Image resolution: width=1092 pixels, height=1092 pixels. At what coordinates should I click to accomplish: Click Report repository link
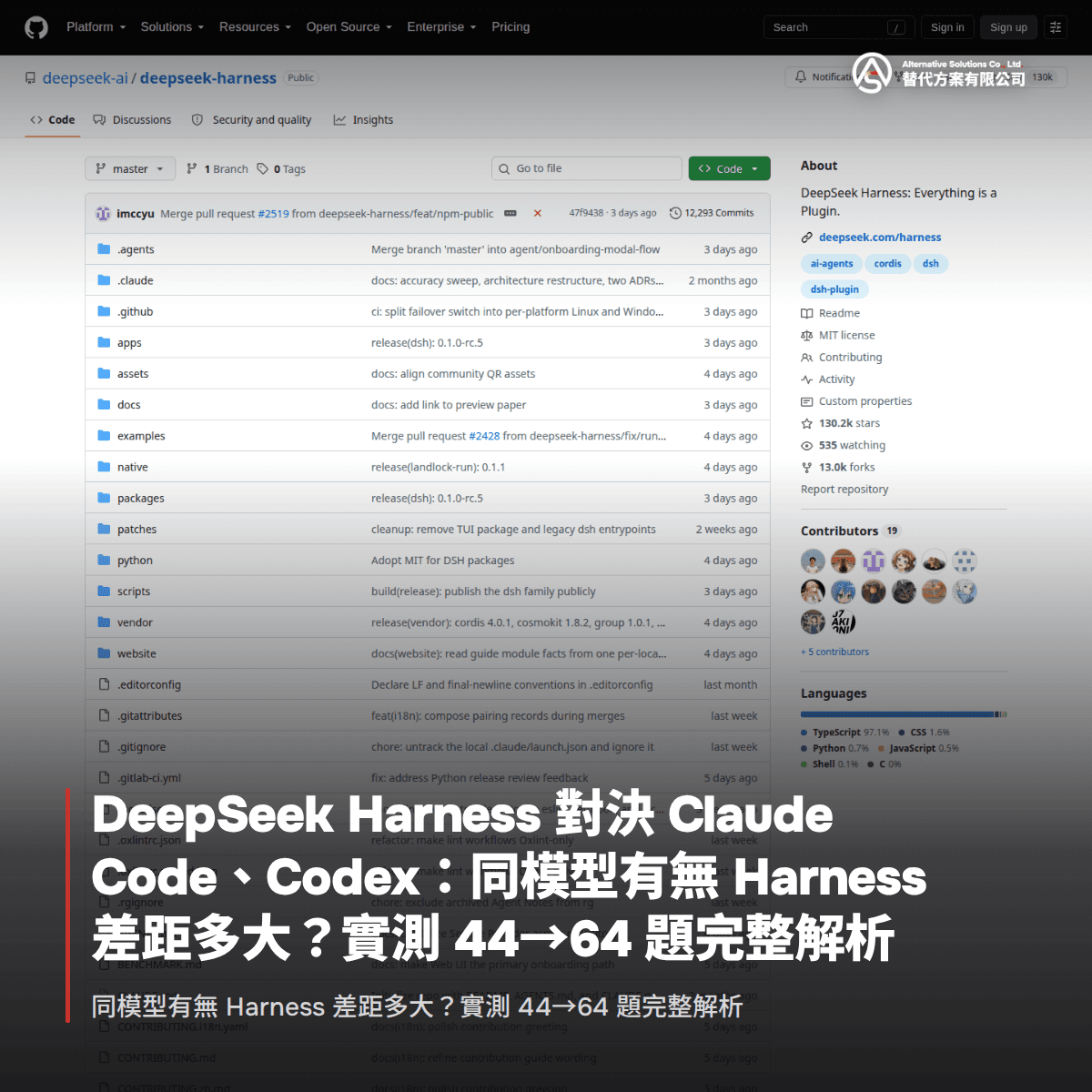pos(844,490)
